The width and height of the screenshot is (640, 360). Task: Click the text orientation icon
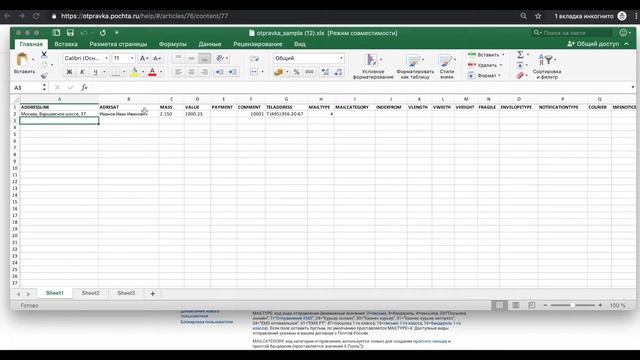[x=220, y=58]
